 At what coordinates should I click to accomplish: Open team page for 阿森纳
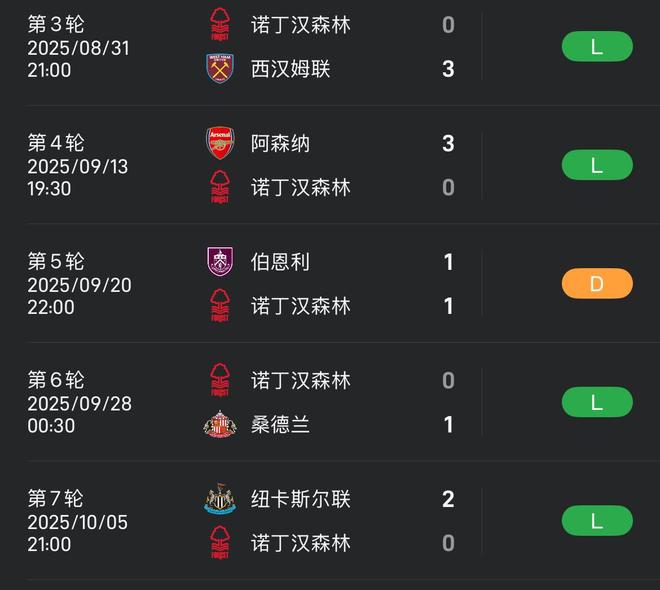280,143
